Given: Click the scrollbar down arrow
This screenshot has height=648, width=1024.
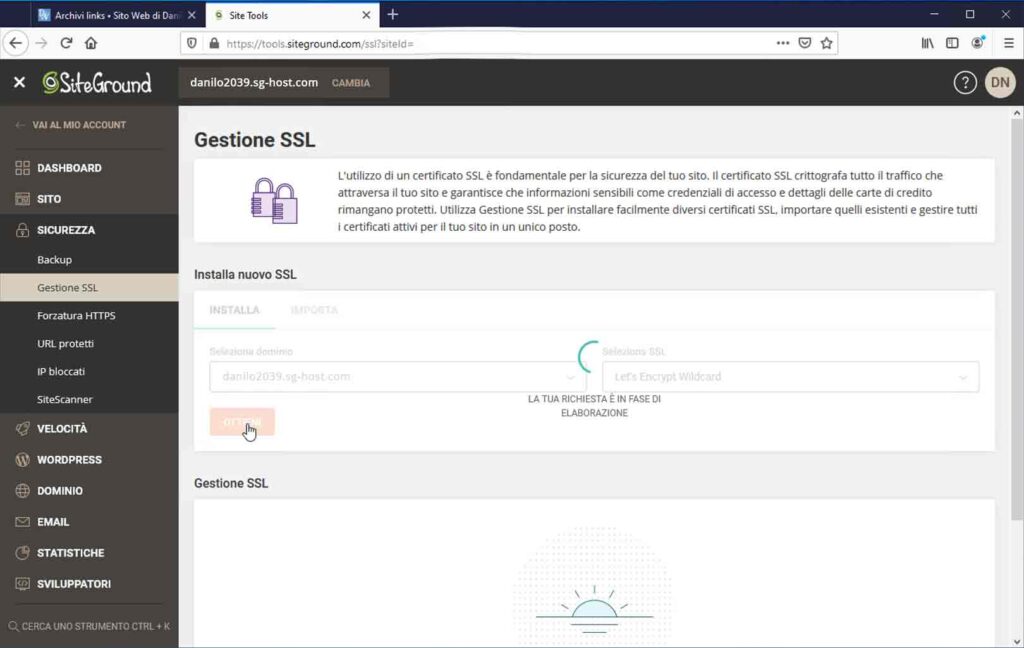Looking at the screenshot, I should pos(1016,641).
